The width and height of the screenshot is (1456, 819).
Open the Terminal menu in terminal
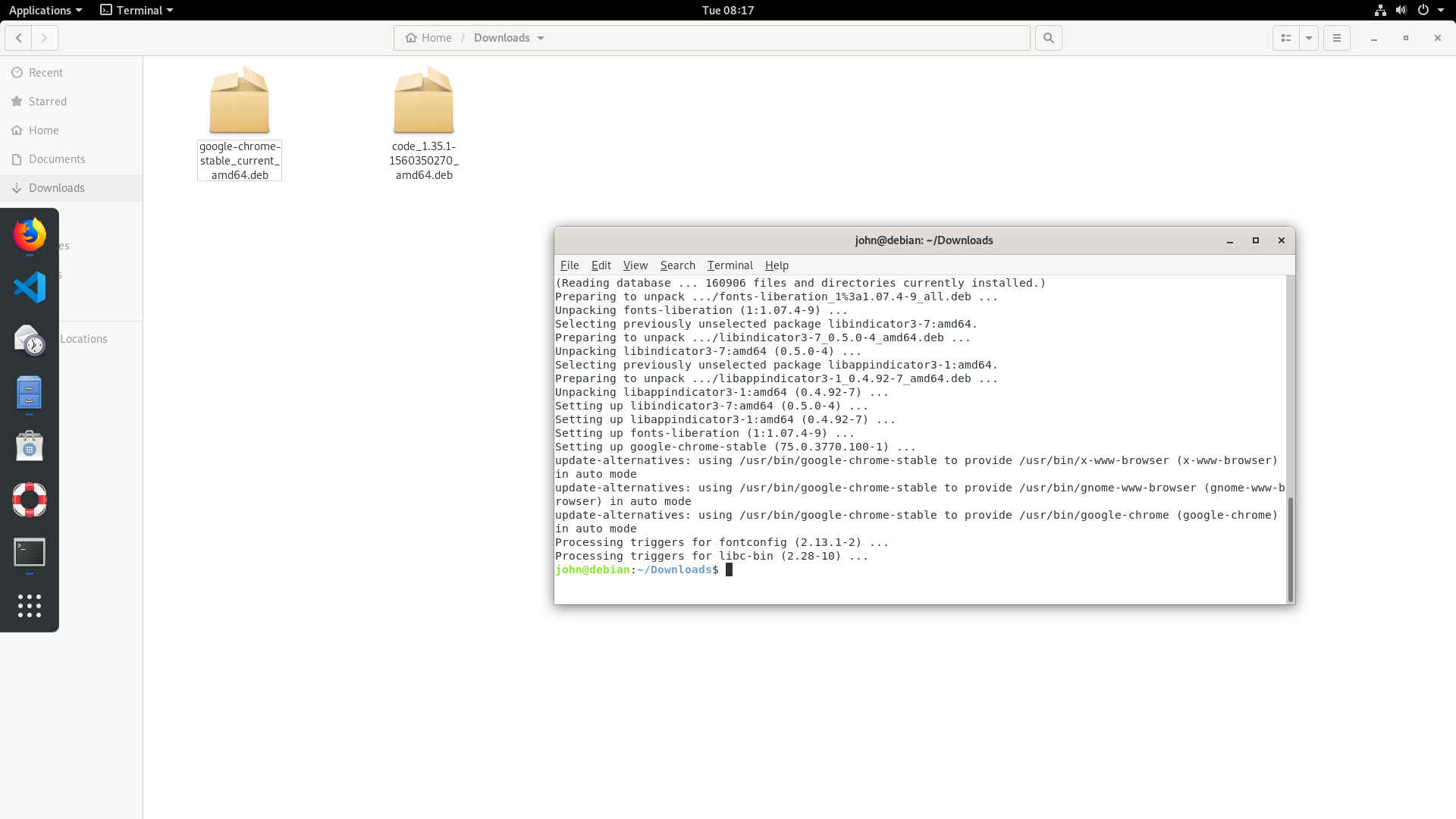click(730, 265)
